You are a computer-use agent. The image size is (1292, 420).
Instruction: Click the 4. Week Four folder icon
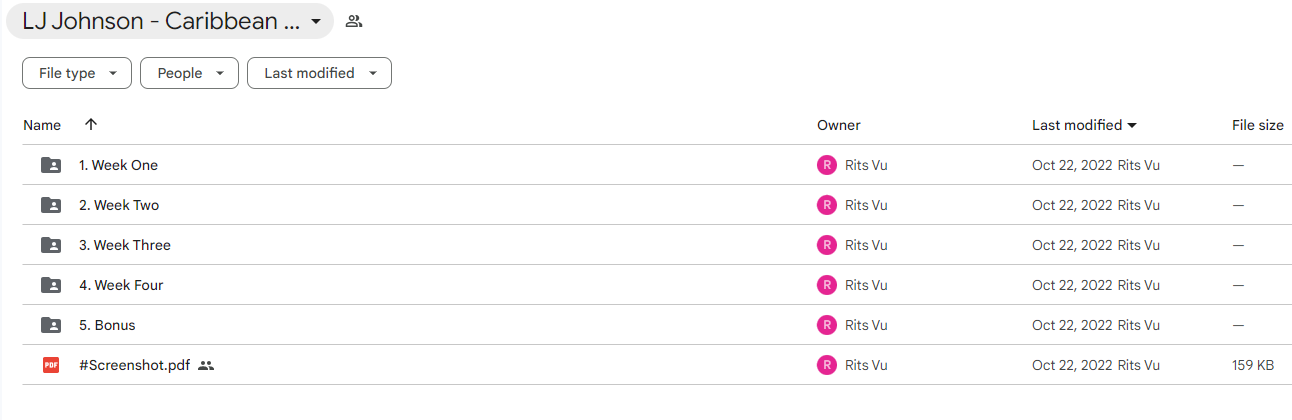click(51, 285)
